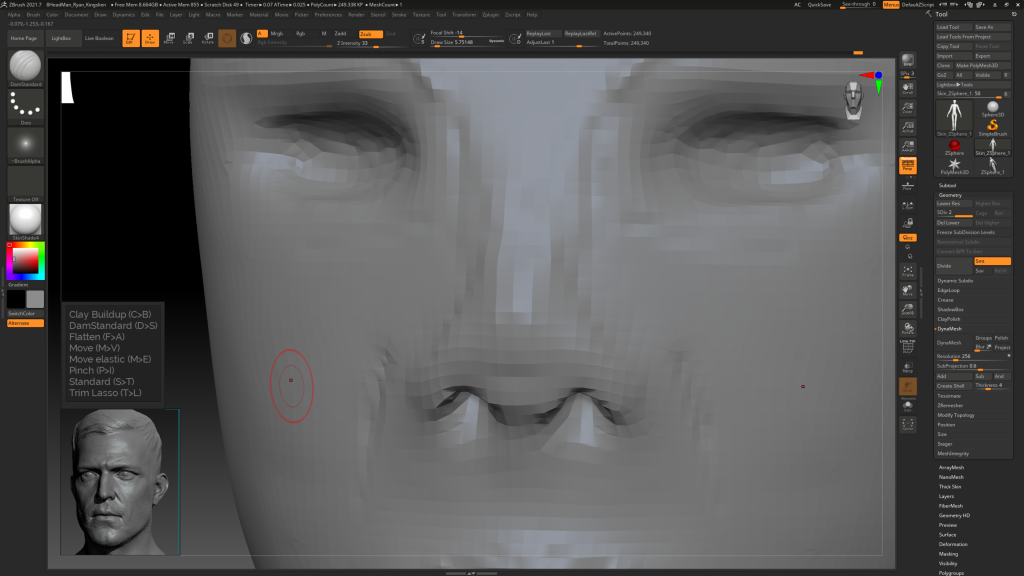1024x576 pixels.
Task: Open the Preferences menu
Action: pyautogui.click(x=328, y=15)
